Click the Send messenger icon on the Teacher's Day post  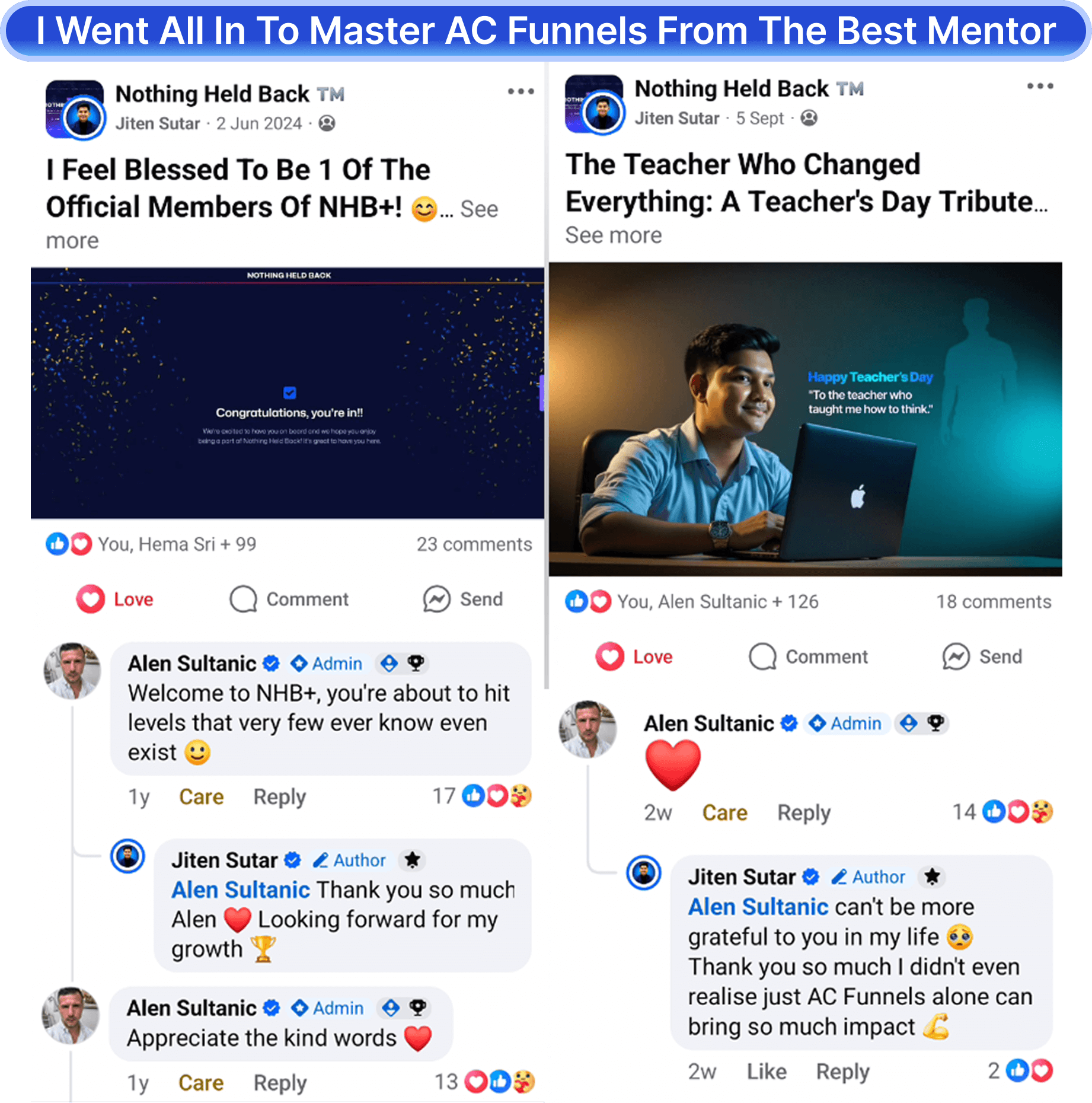956,656
